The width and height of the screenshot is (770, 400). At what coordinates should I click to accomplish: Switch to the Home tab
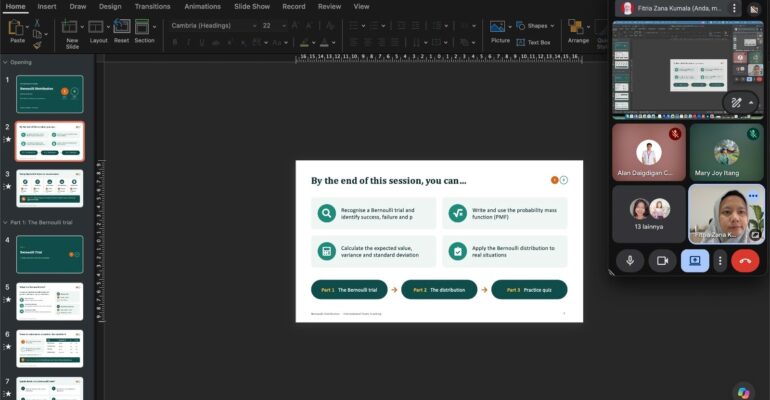tap(15, 6)
